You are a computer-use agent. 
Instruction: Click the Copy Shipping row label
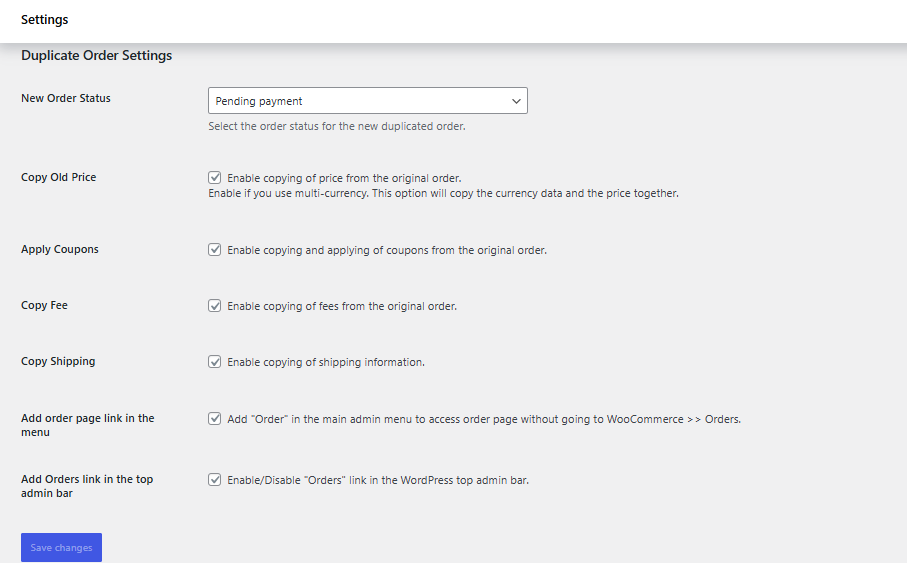click(x=58, y=361)
